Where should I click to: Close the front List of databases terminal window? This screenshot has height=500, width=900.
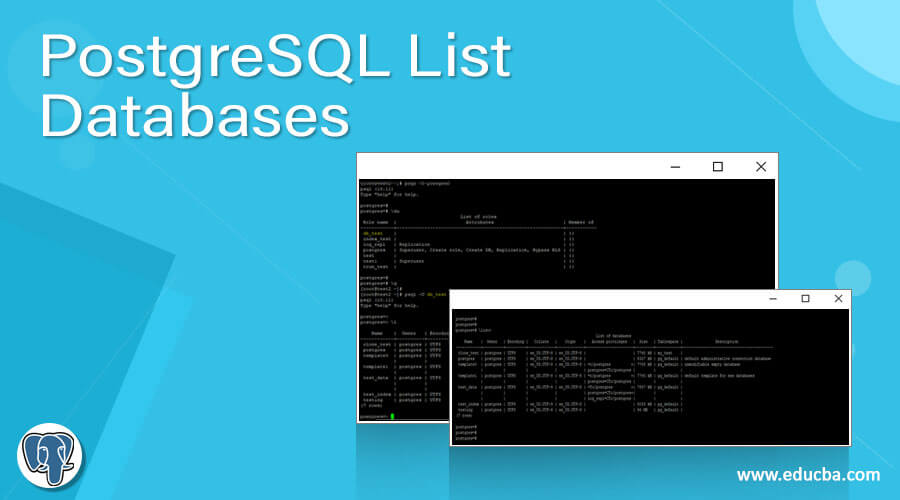(x=839, y=299)
